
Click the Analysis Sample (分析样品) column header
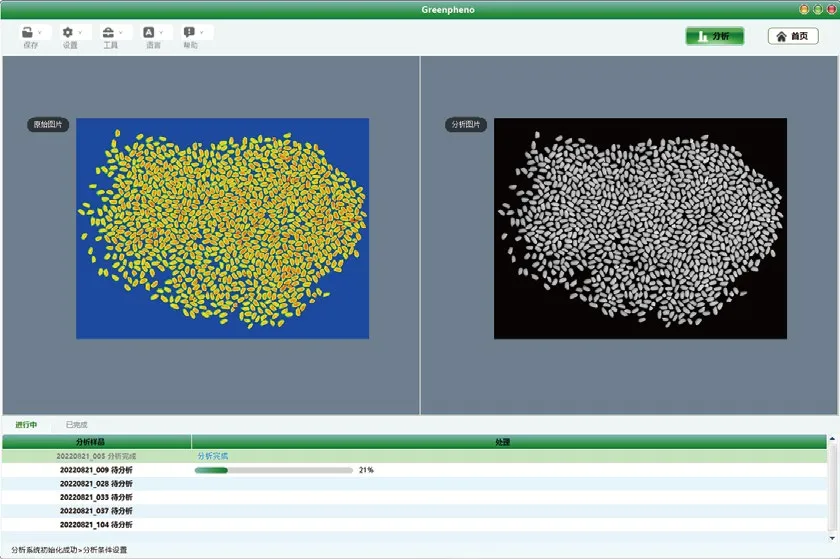point(96,441)
